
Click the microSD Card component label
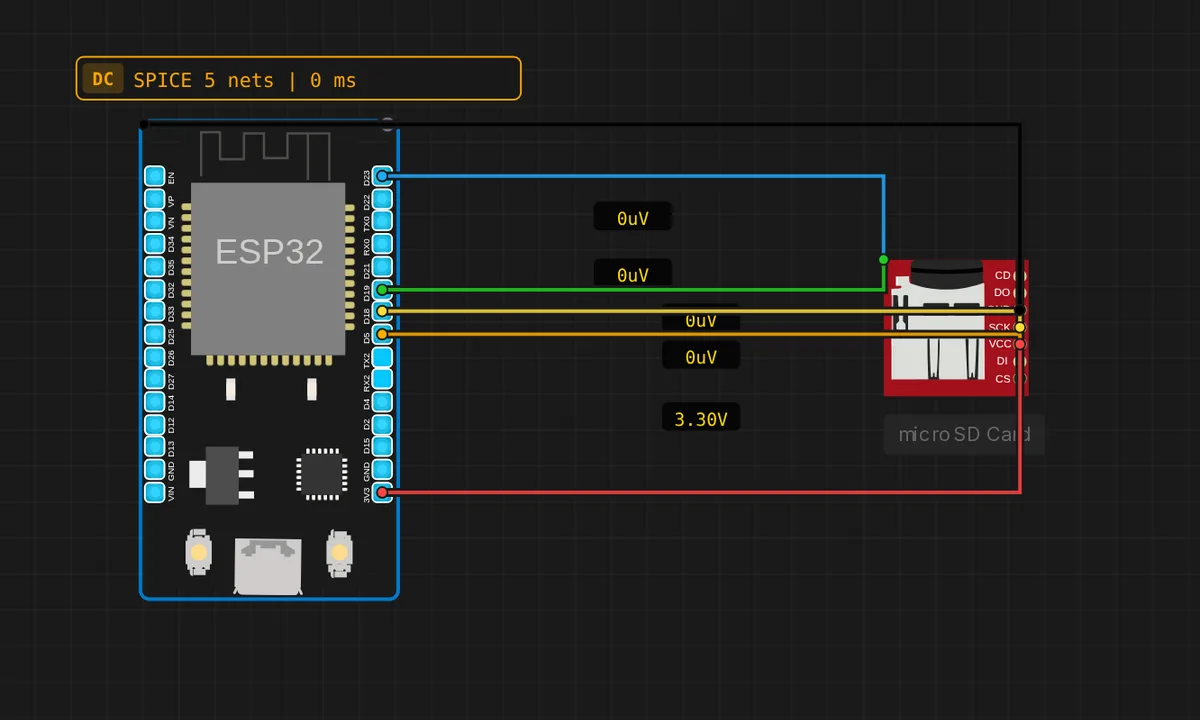[964, 435]
